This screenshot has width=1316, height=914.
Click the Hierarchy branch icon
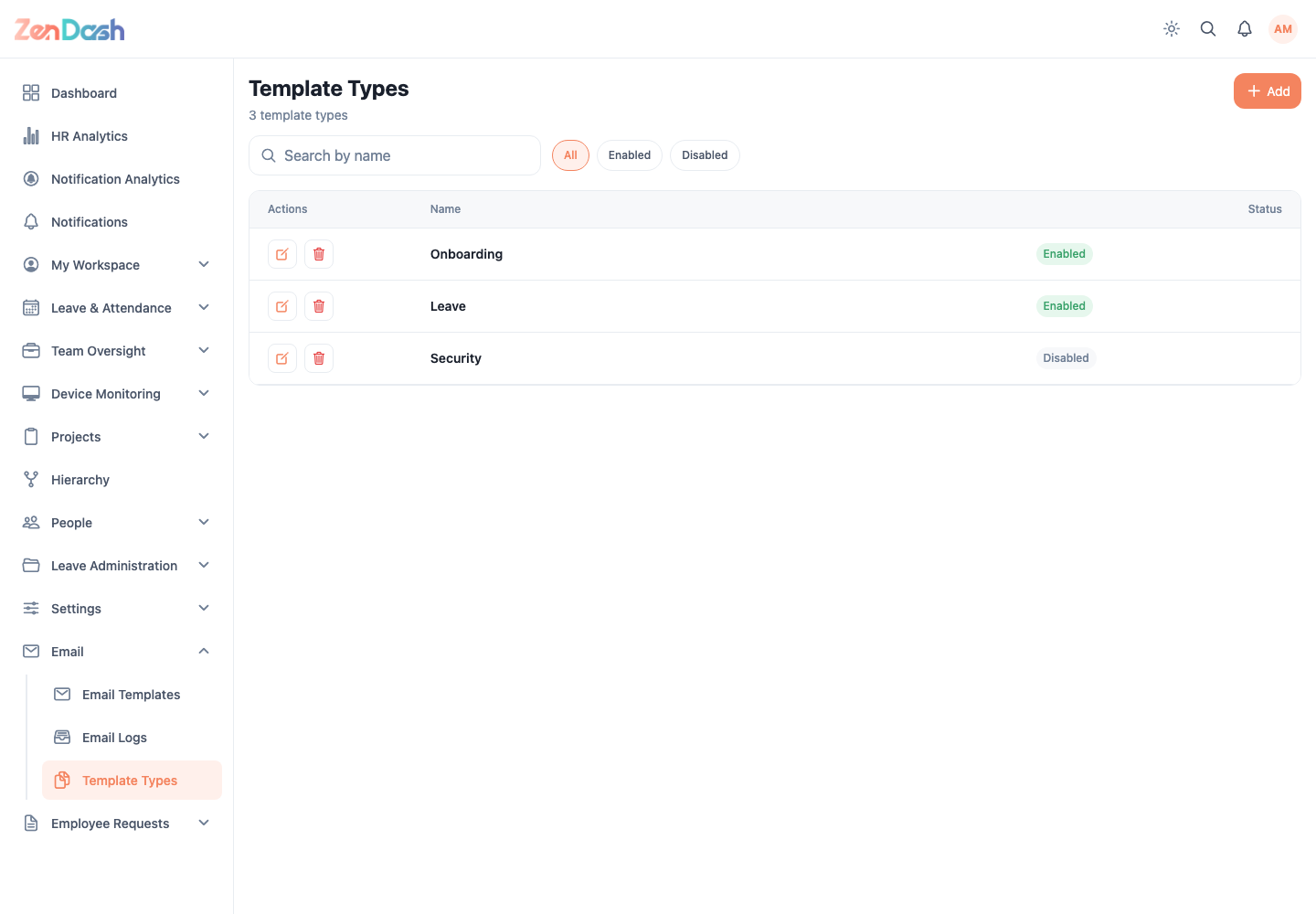point(31,480)
